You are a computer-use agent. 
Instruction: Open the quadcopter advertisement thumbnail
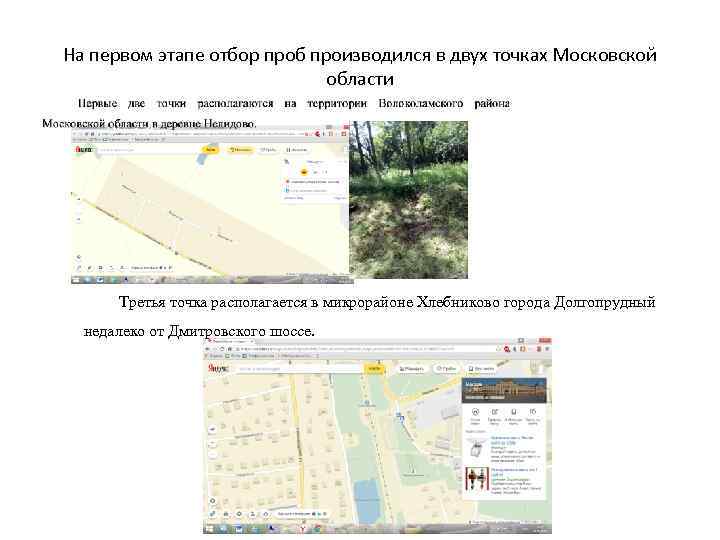(476, 447)
